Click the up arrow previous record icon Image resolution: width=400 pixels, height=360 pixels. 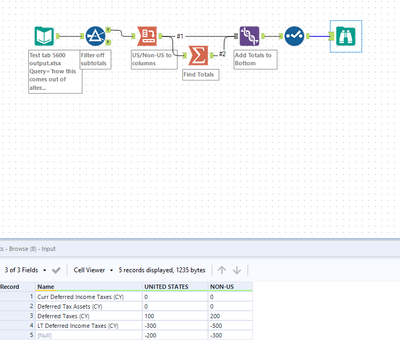click(222, 270)
